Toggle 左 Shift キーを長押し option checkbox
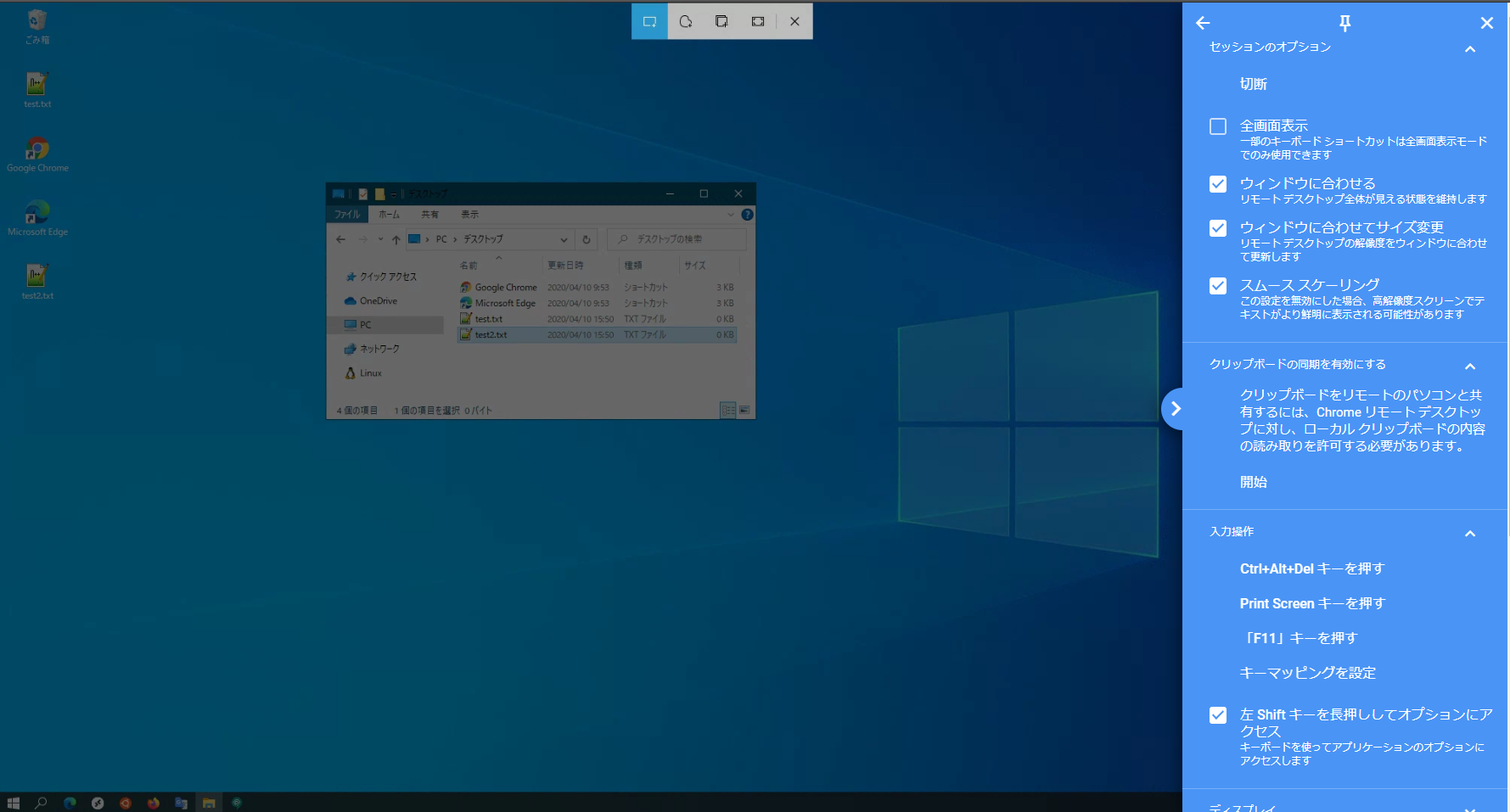Screen dimensions: 1510x812 click(x=1218, y=715)
